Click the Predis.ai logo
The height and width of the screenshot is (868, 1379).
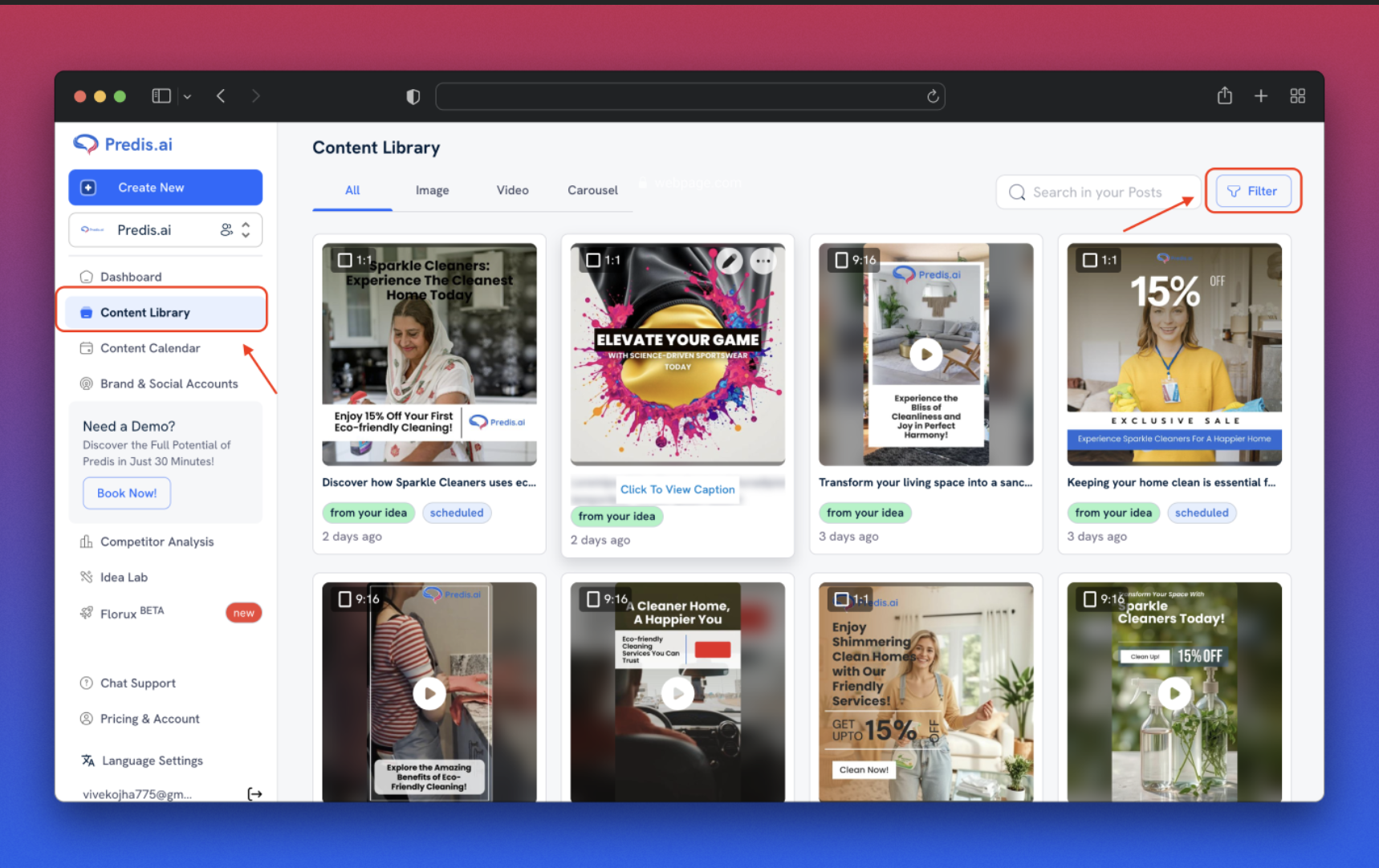(123, 144)
